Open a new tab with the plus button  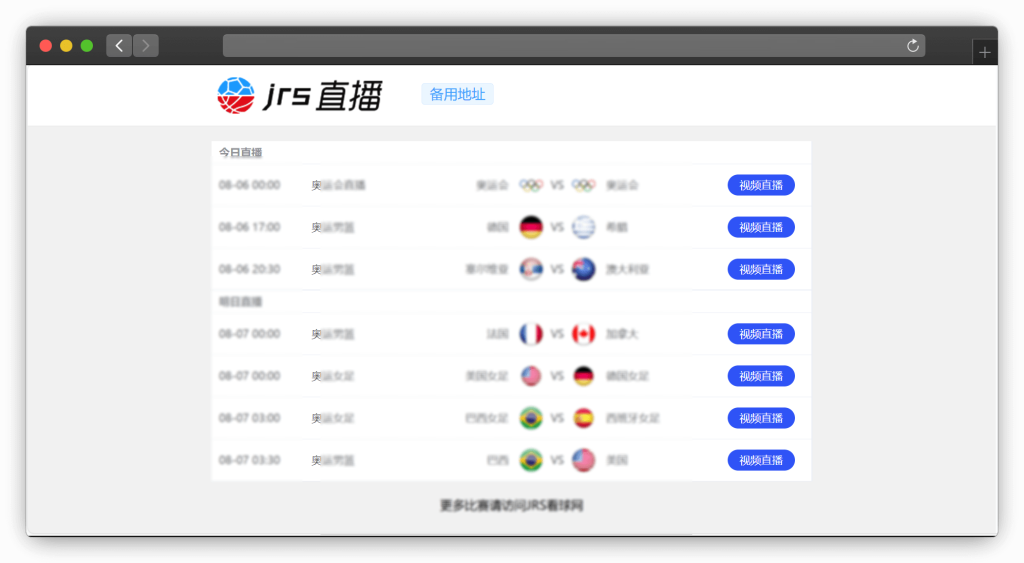(985, 52)
